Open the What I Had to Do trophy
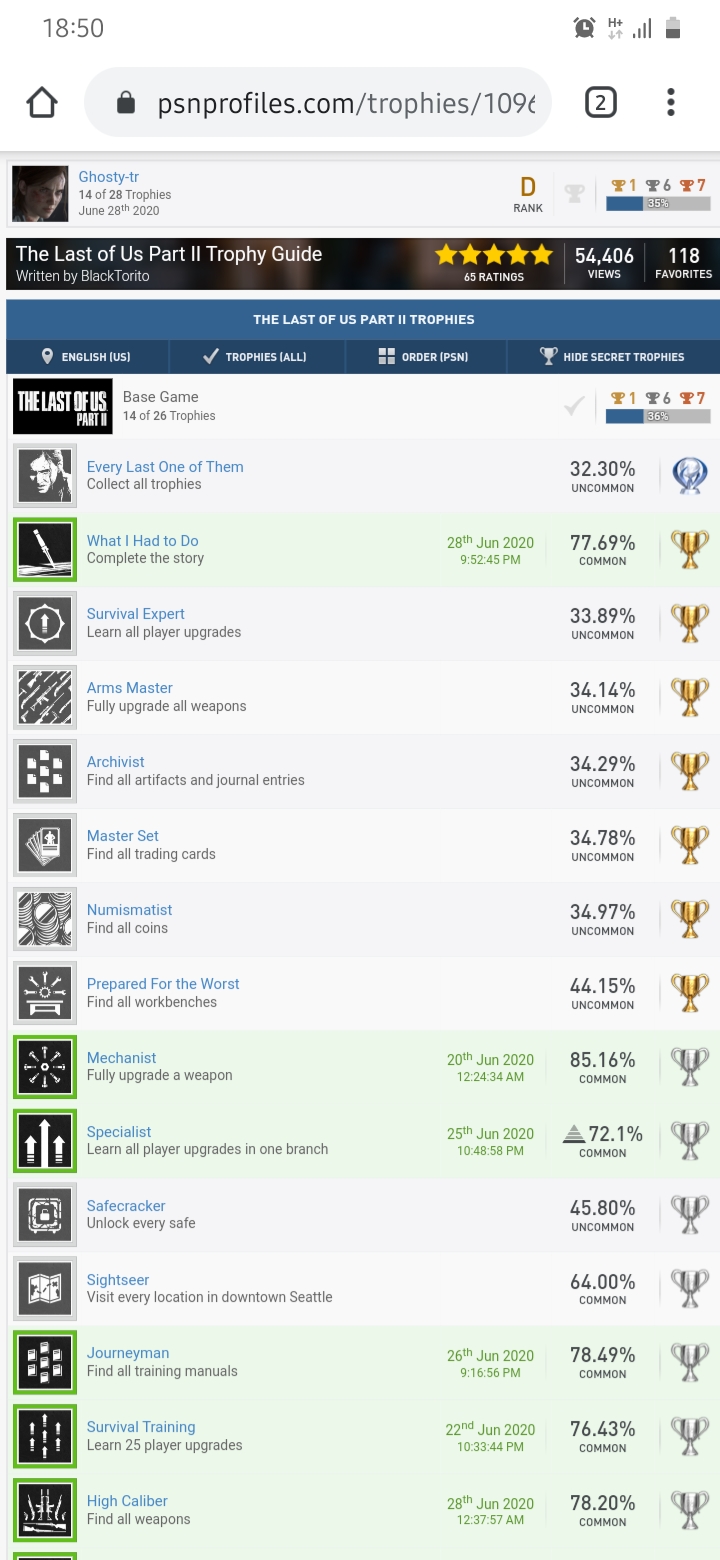The width and height of the screenshot is (720, 1560). pyautogui.click(x=142, y=541)
